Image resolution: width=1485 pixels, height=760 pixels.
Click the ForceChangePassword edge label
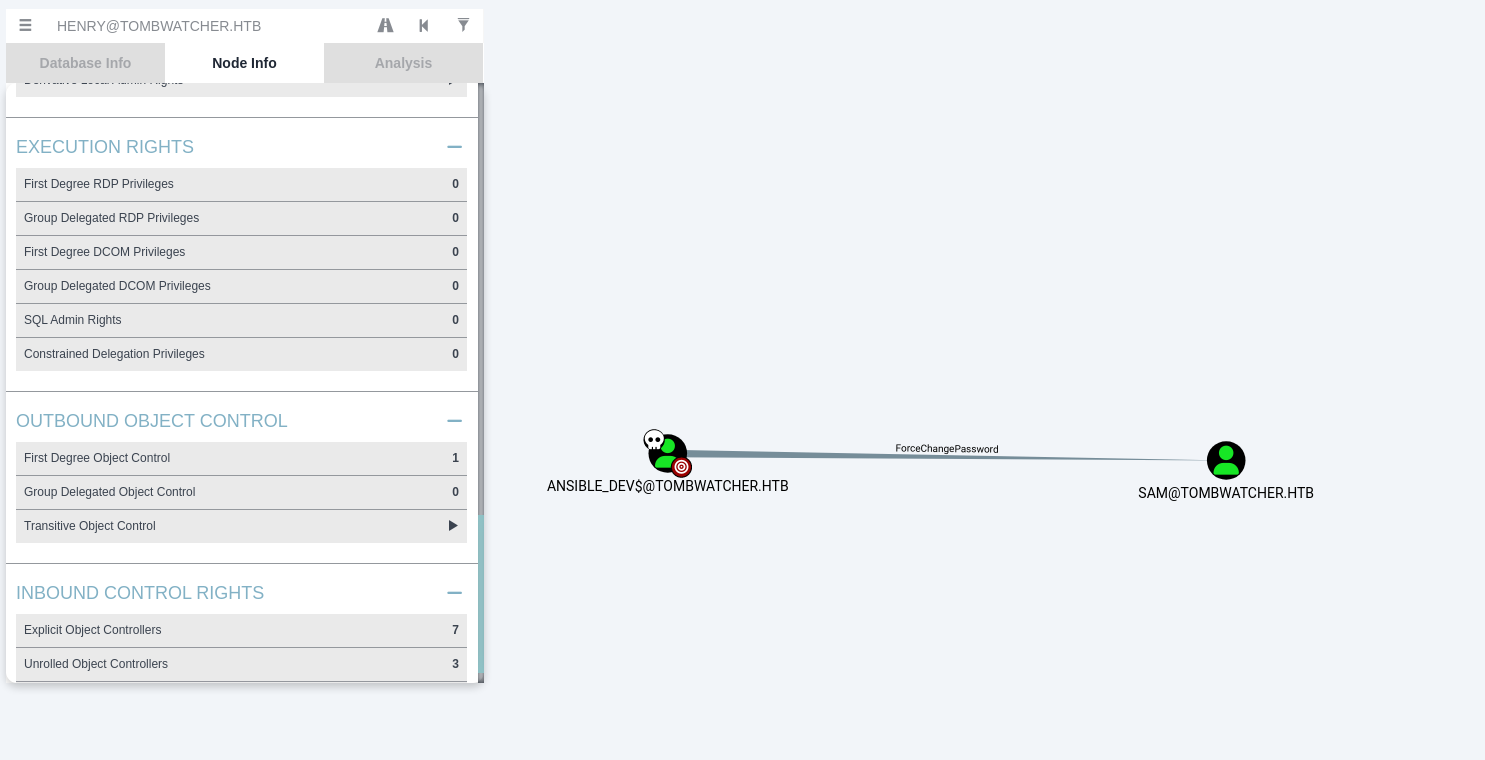[x=946, y=449]
